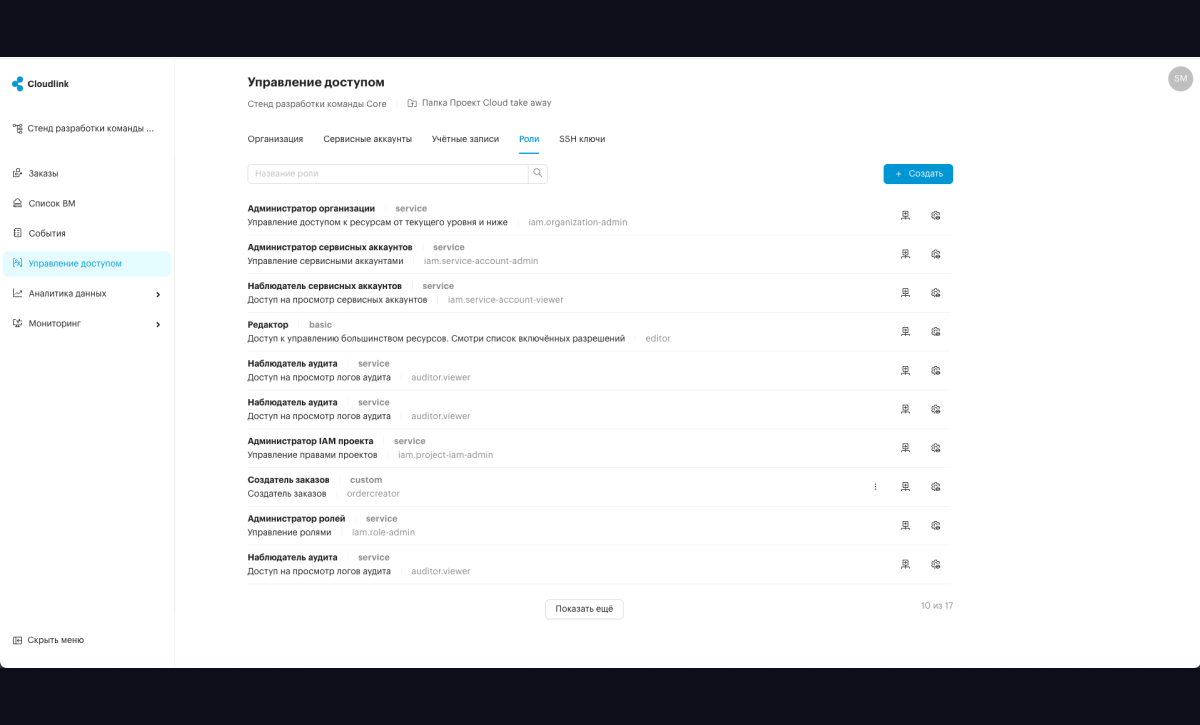Click gear icon for Администратор ролей role
Screen dimensions: 1200x725
pos(936,526)
